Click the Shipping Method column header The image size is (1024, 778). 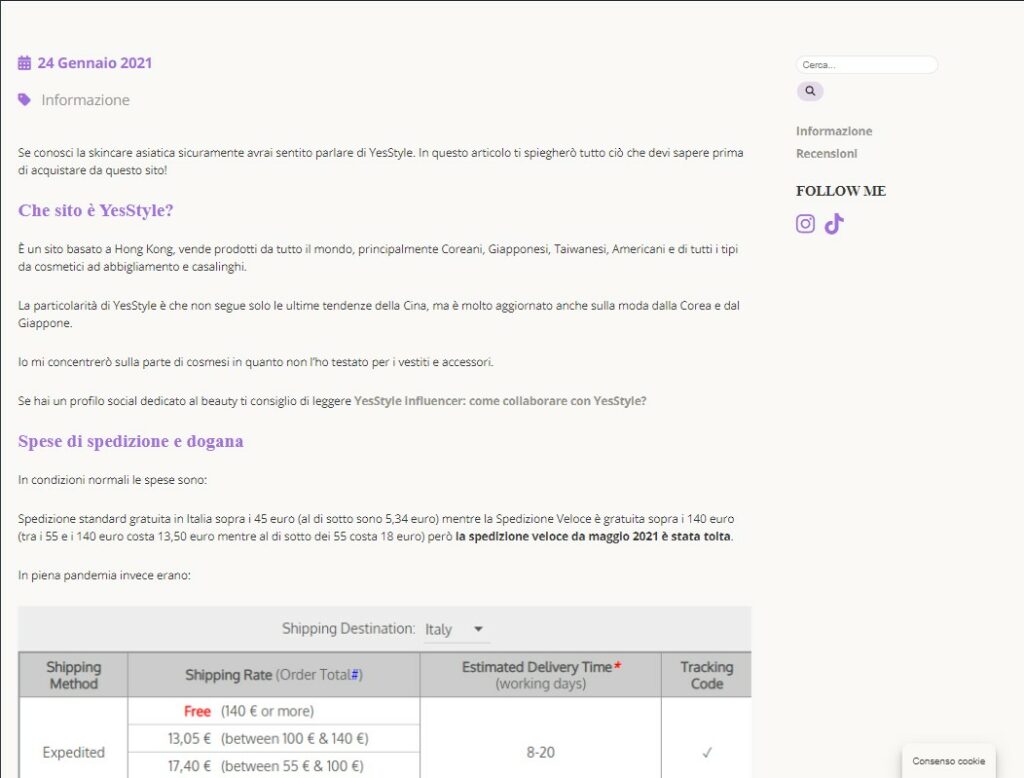(x=74, y=675)
